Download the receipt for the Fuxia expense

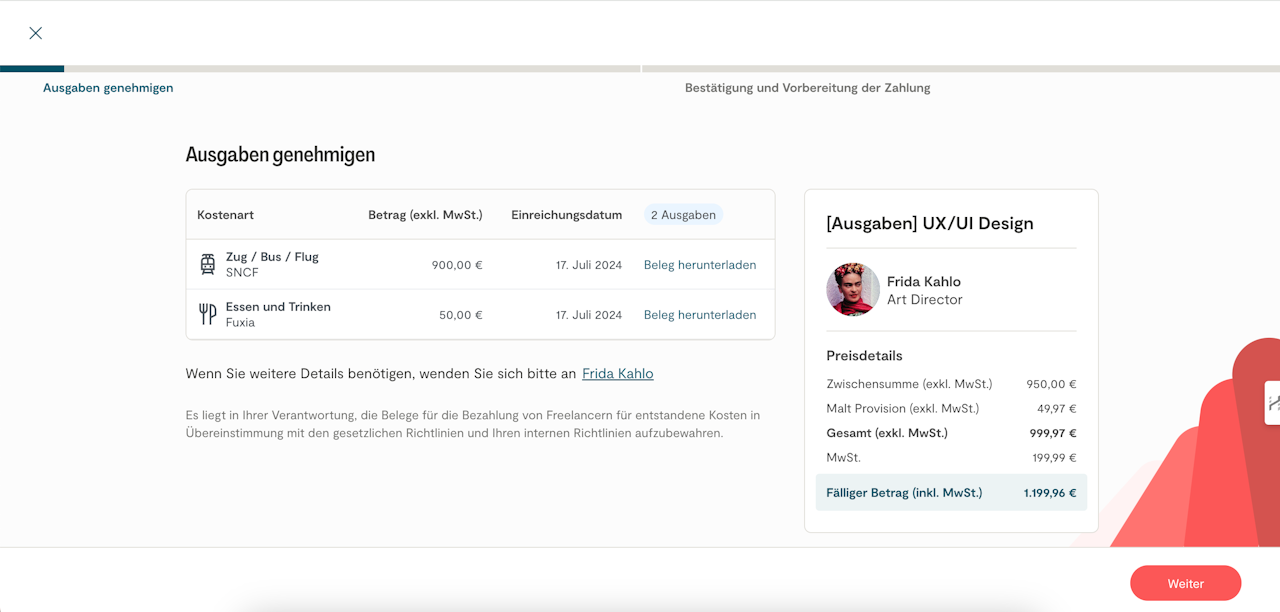[x=699, y=315]
